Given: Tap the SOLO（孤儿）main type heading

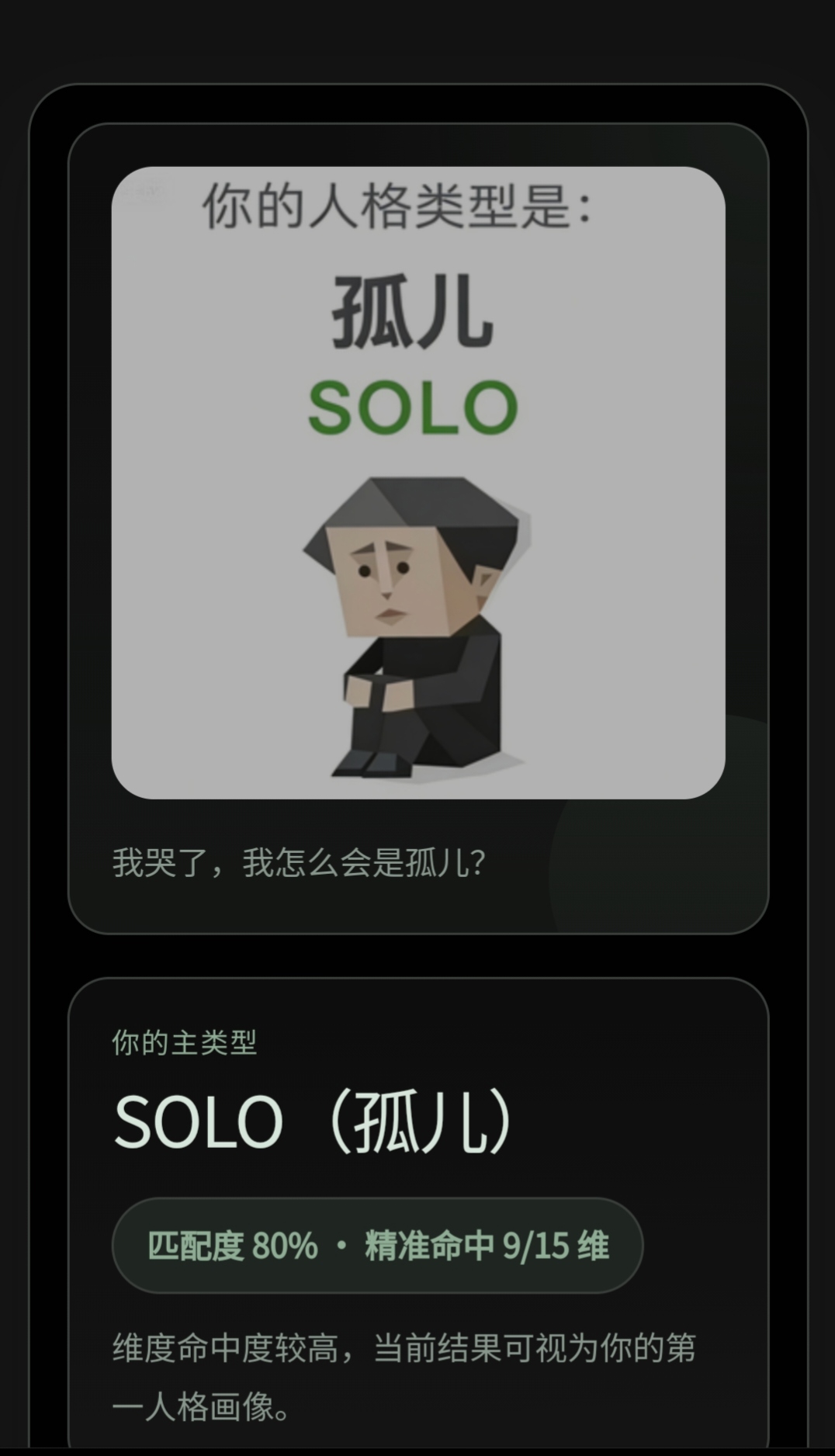Looking at the screenshot, I should tap(312, 1121).
